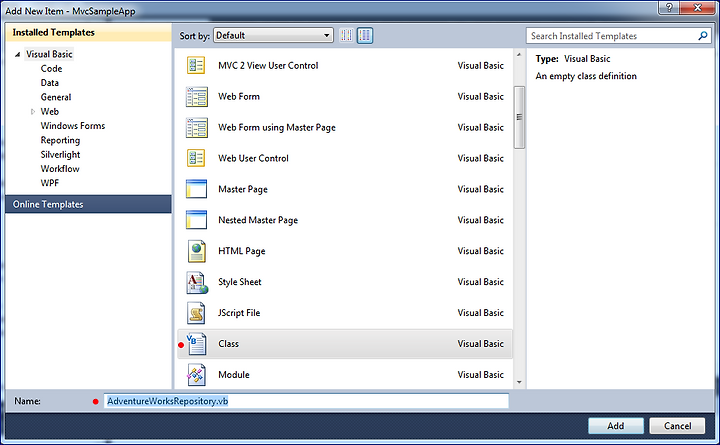Click the Web Form using Master Page icon
This screenshot has height=445, width=720.
197,128
